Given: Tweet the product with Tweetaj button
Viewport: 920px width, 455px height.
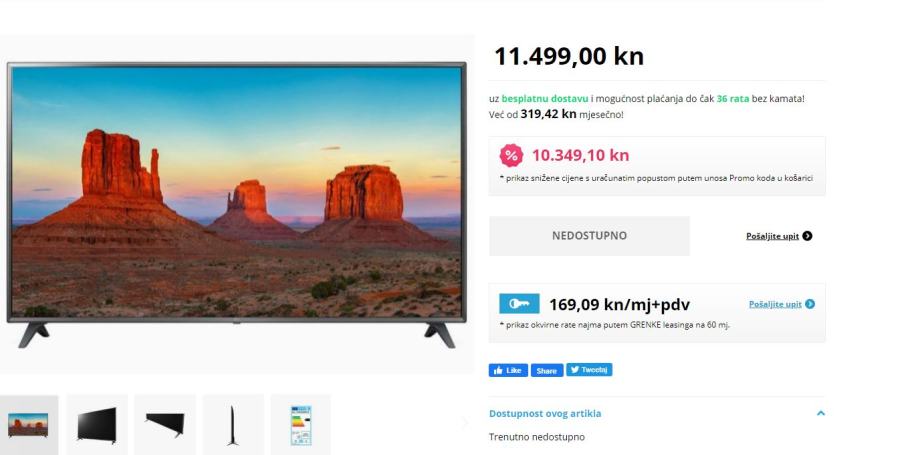Looking at the screenshot, I should (589, 369).
